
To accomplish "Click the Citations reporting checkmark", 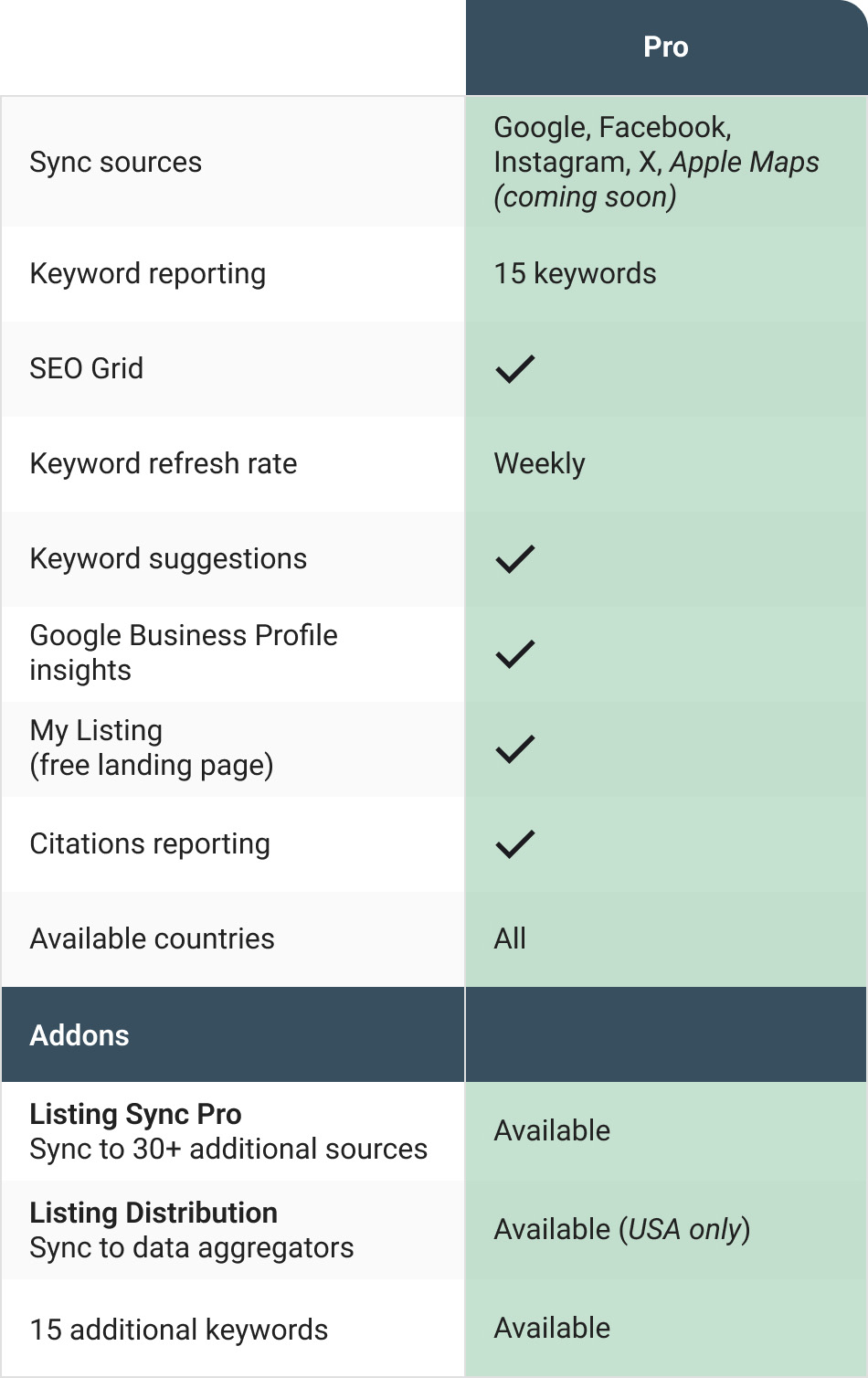I will pyautogui.click(x=515, y=844).
